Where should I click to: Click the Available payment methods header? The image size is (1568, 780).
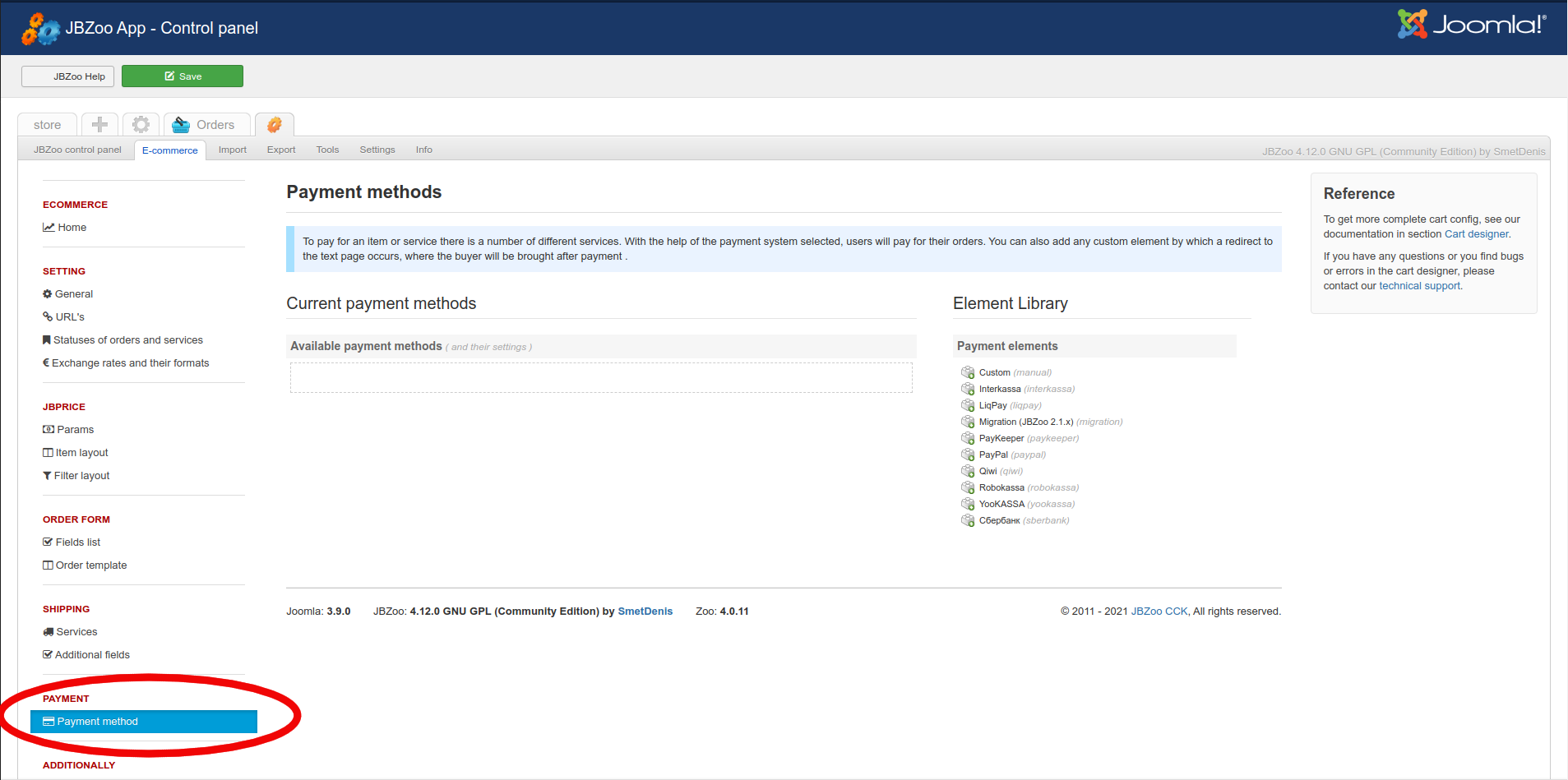(x=601, y=346)
